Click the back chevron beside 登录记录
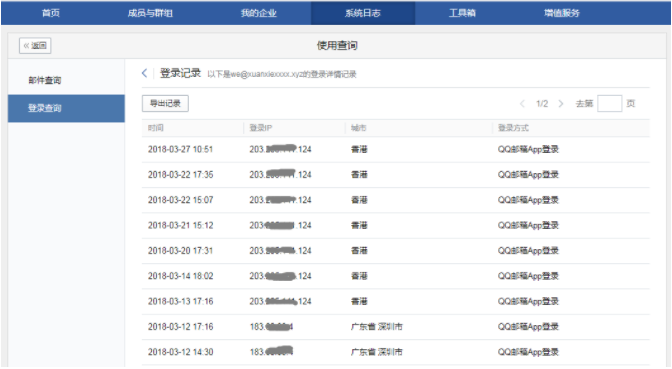Viewport: 672px width, 369px height. 144,73
